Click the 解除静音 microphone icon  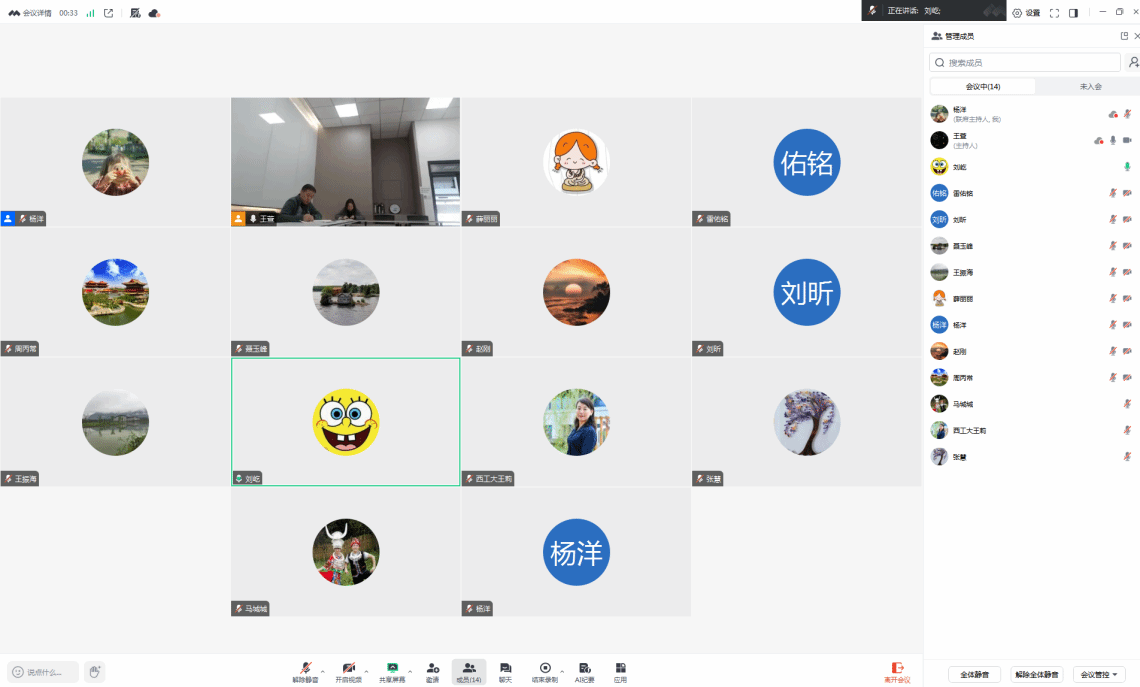(305, 668)
